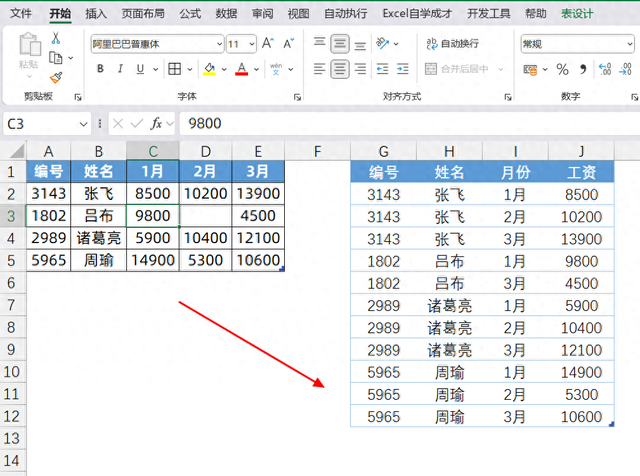This screenshot has width=640, height=476.
Task: Increase decimal places icon
Action: [605, 69]
